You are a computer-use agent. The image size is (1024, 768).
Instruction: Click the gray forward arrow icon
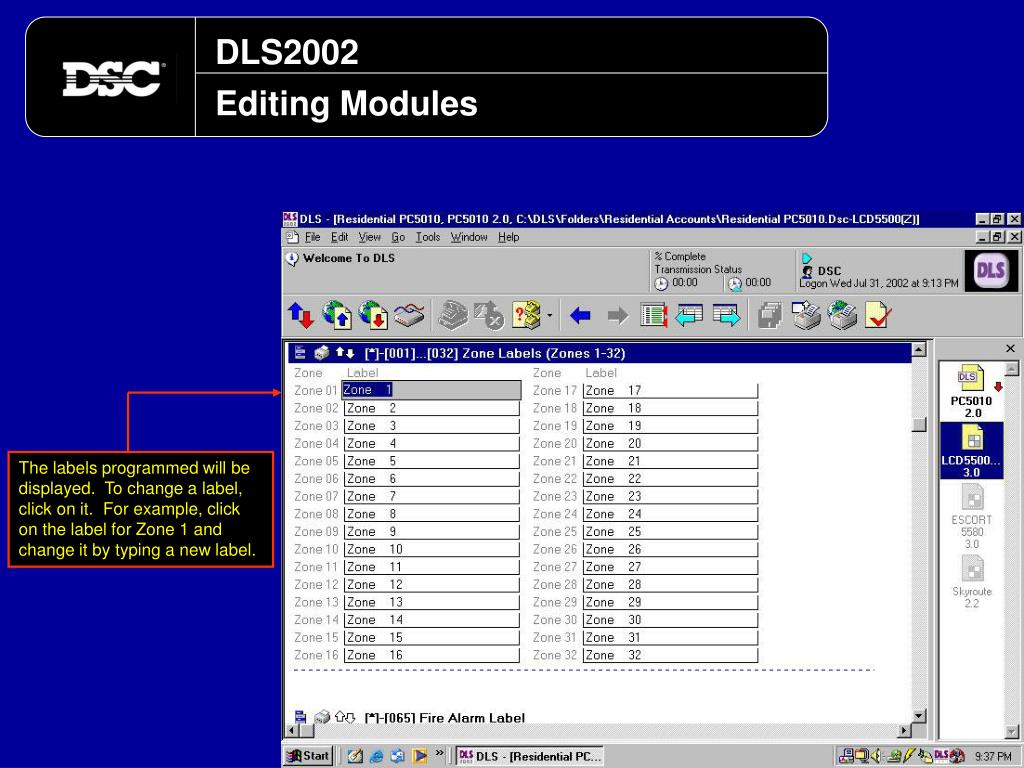click(x=617, y=316)
